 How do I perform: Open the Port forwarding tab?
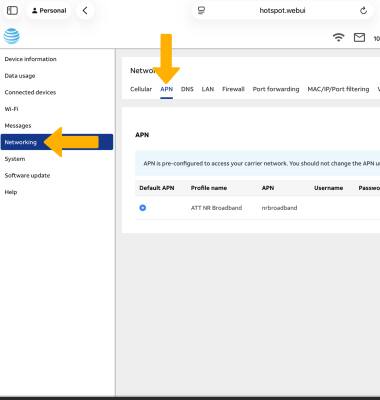pyautogui.click(x=276, y=89)
